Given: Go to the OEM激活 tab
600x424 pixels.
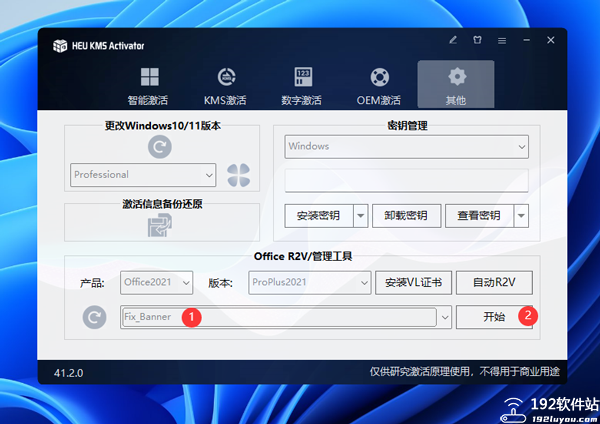Looking at the screenshot, I should pos(378,86).
